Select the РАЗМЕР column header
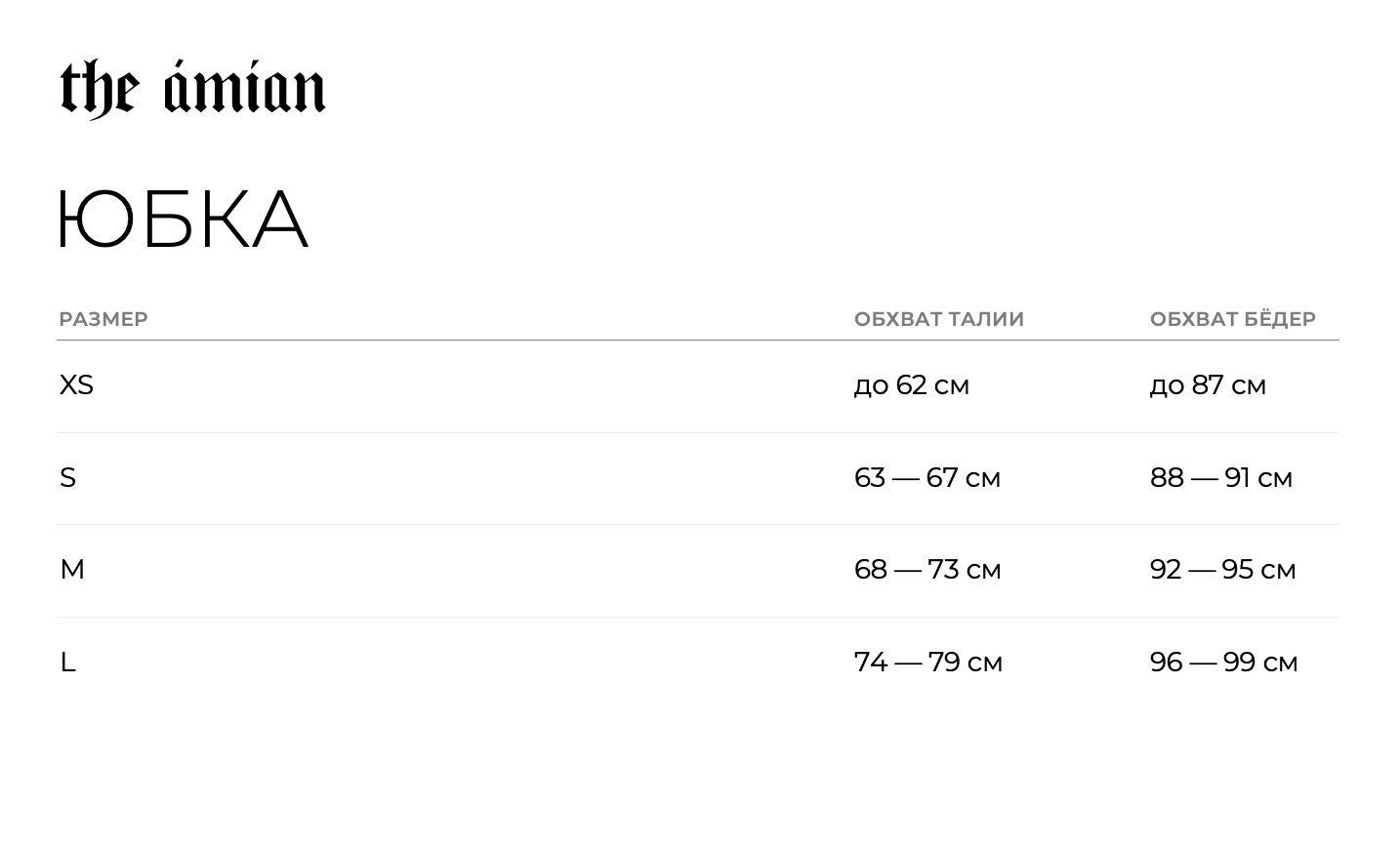 tap(103, 319)
